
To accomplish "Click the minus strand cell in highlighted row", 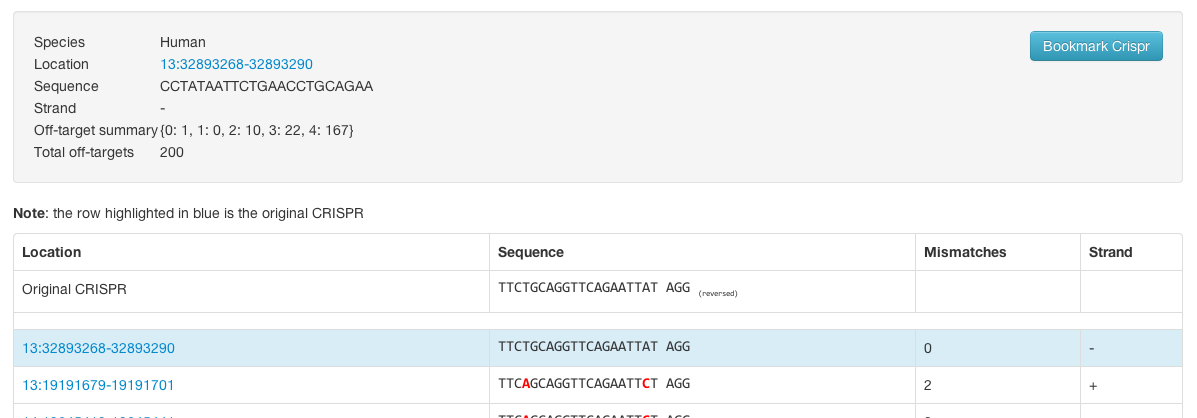I will point(1092,349).
